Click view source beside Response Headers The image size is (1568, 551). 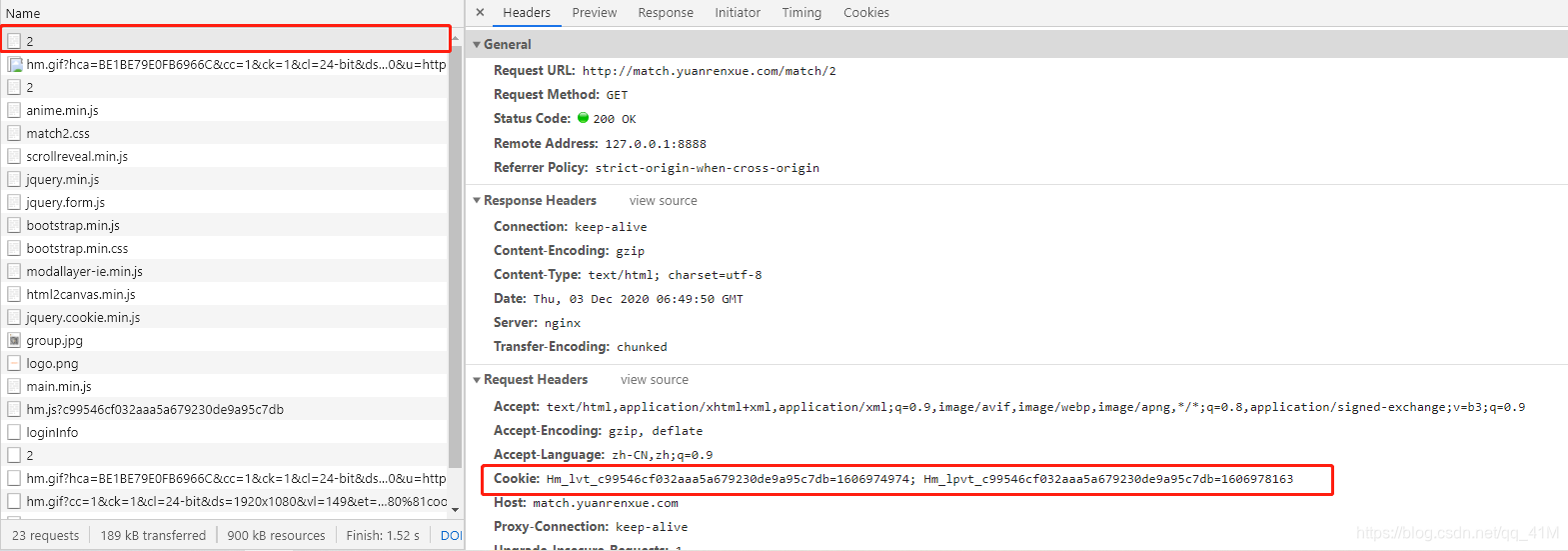point(664,200)
